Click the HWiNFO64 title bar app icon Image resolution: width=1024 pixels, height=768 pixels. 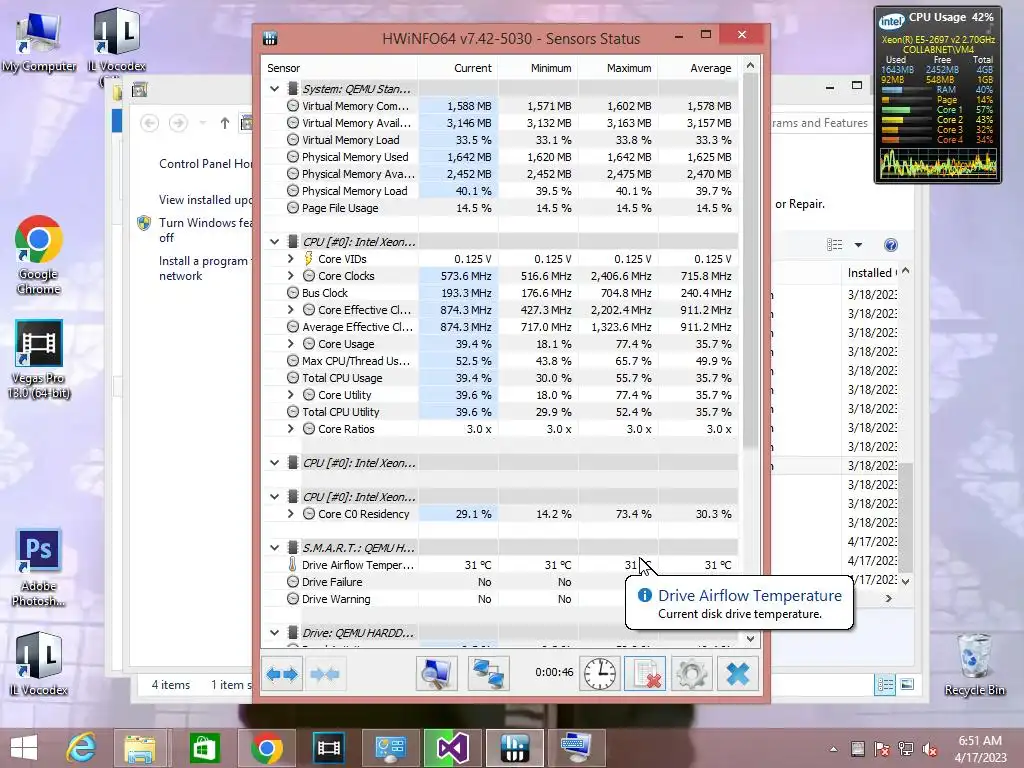(270, 39)
